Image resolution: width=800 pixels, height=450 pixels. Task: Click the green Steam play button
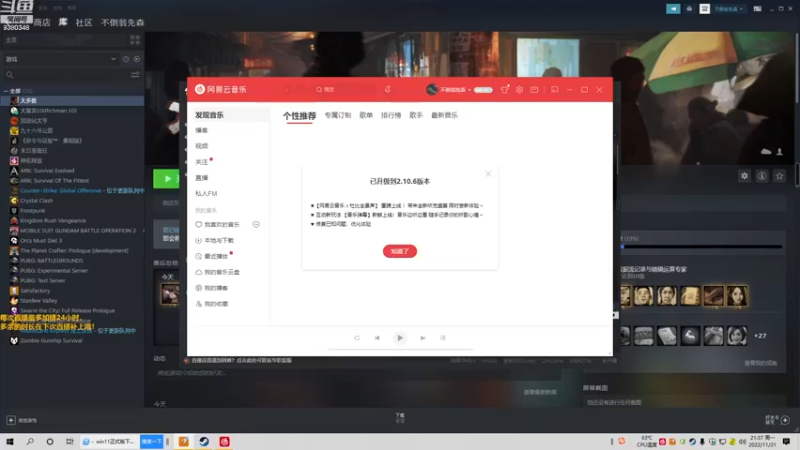coord(167,179)
